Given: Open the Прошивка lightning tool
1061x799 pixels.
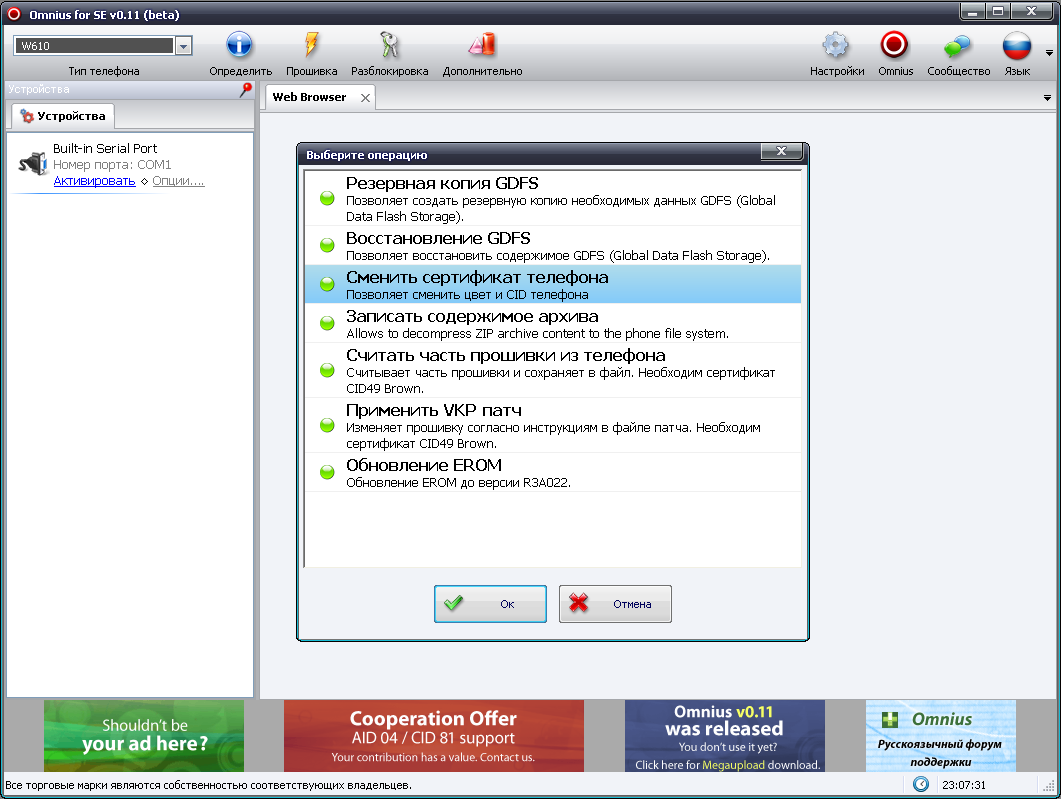Looking at the screenshot, I should click(x=311, y=45).
